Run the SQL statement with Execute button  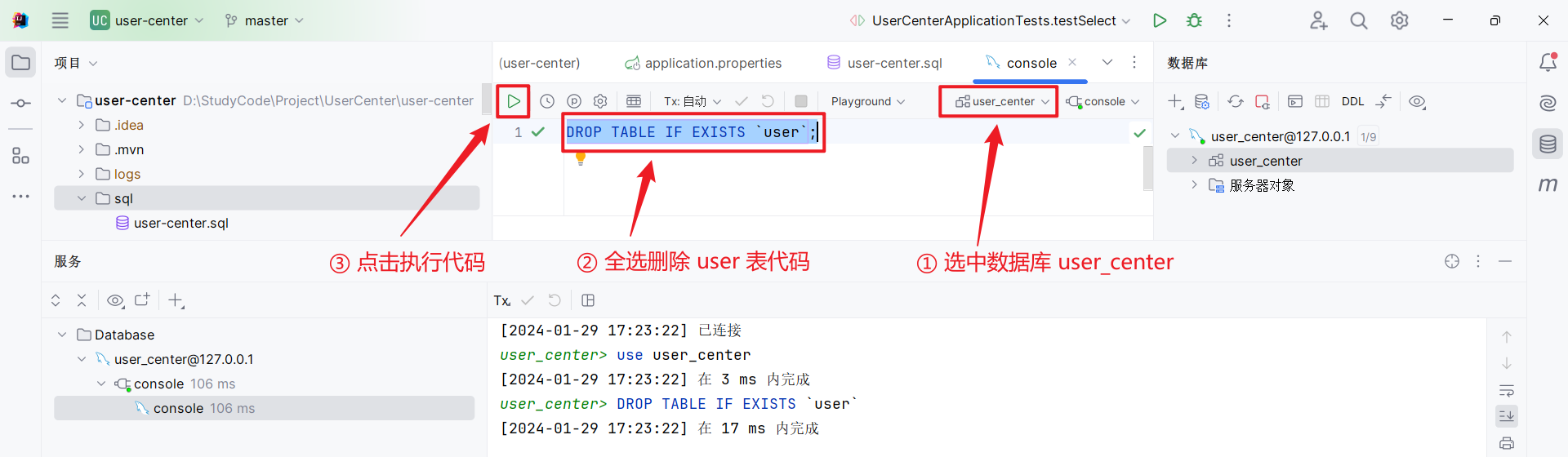coord(514,101)
